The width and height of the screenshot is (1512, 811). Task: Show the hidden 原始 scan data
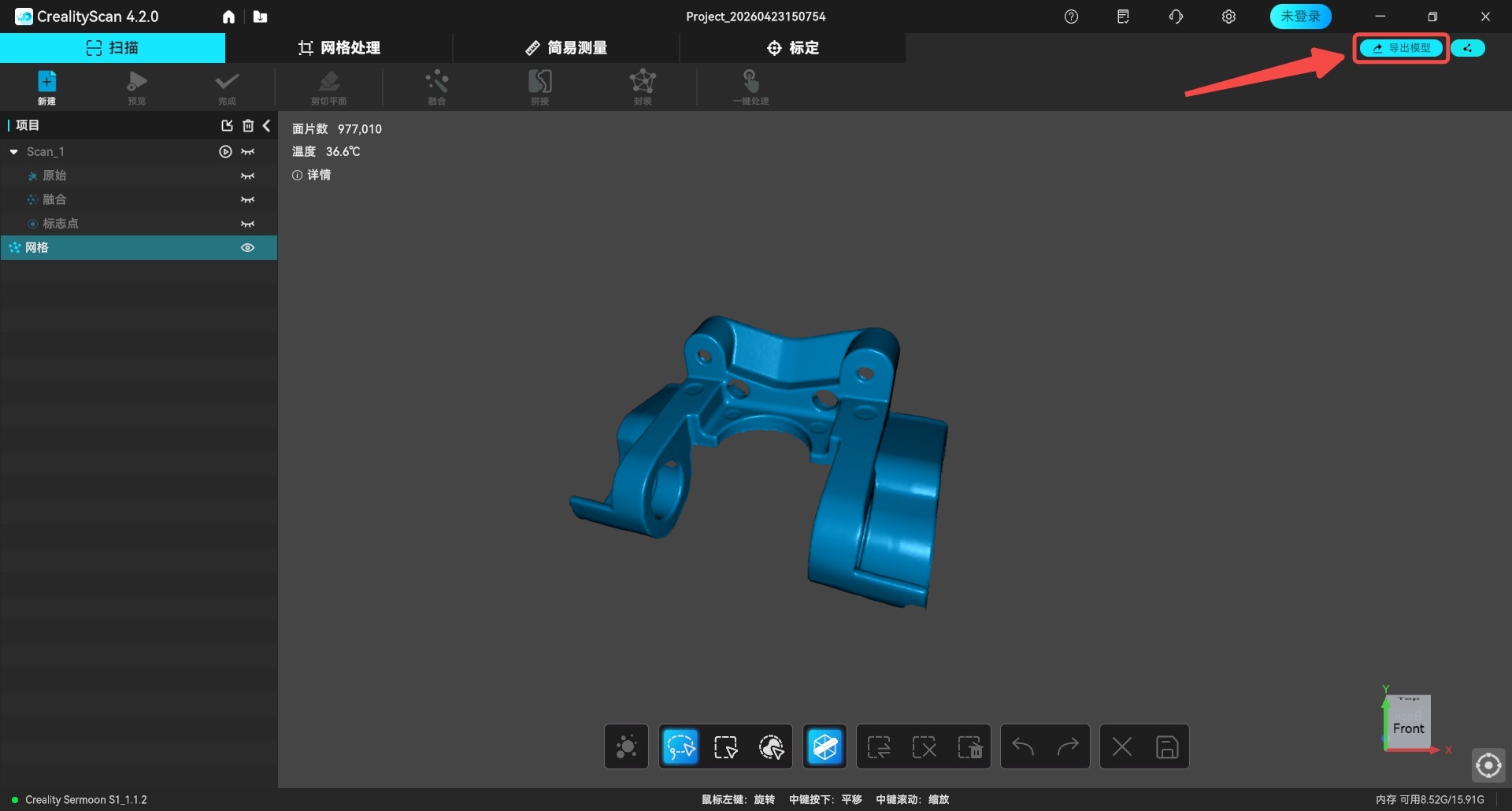click(x=247, y=176)
